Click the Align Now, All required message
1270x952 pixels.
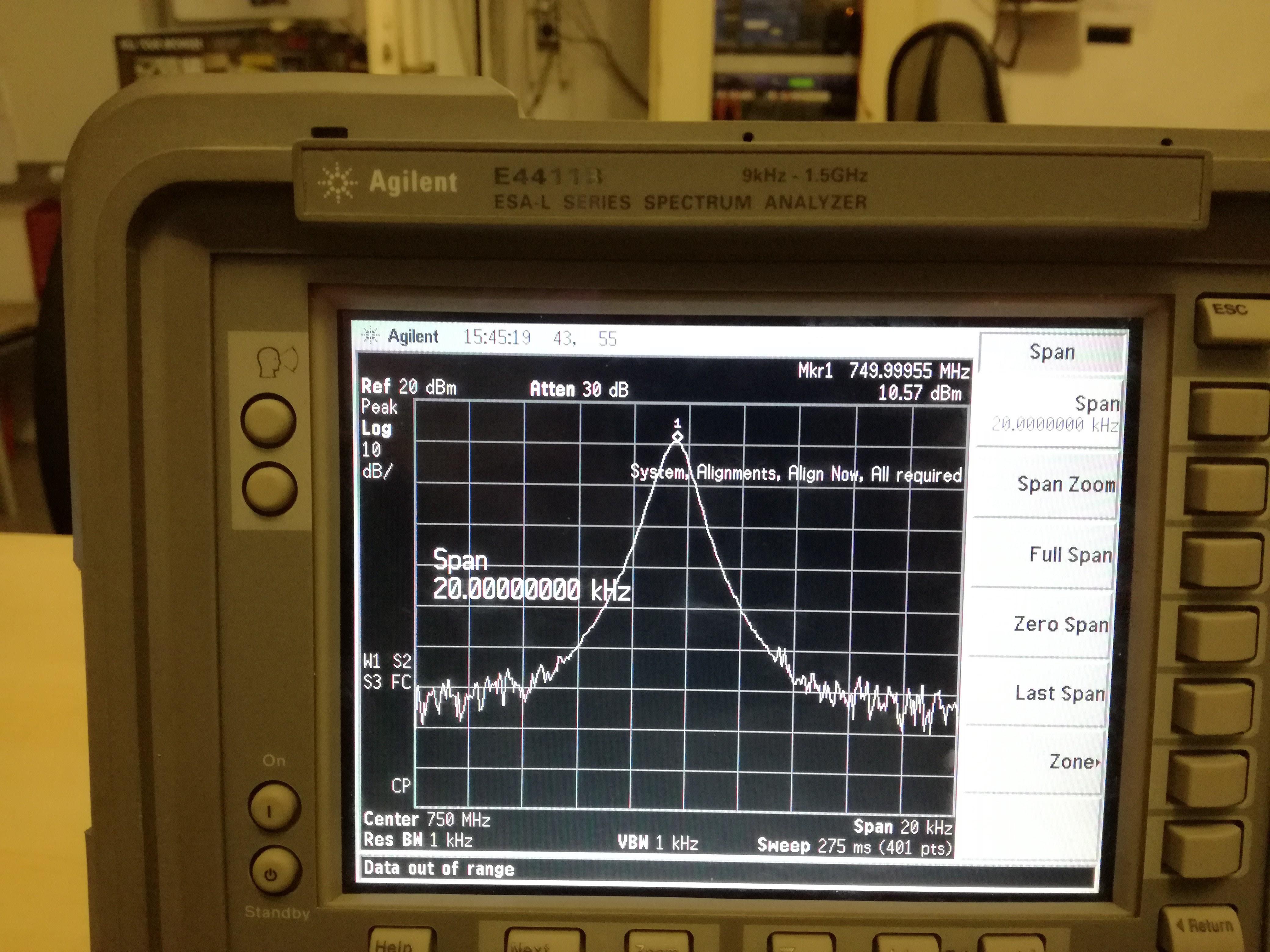796,474
